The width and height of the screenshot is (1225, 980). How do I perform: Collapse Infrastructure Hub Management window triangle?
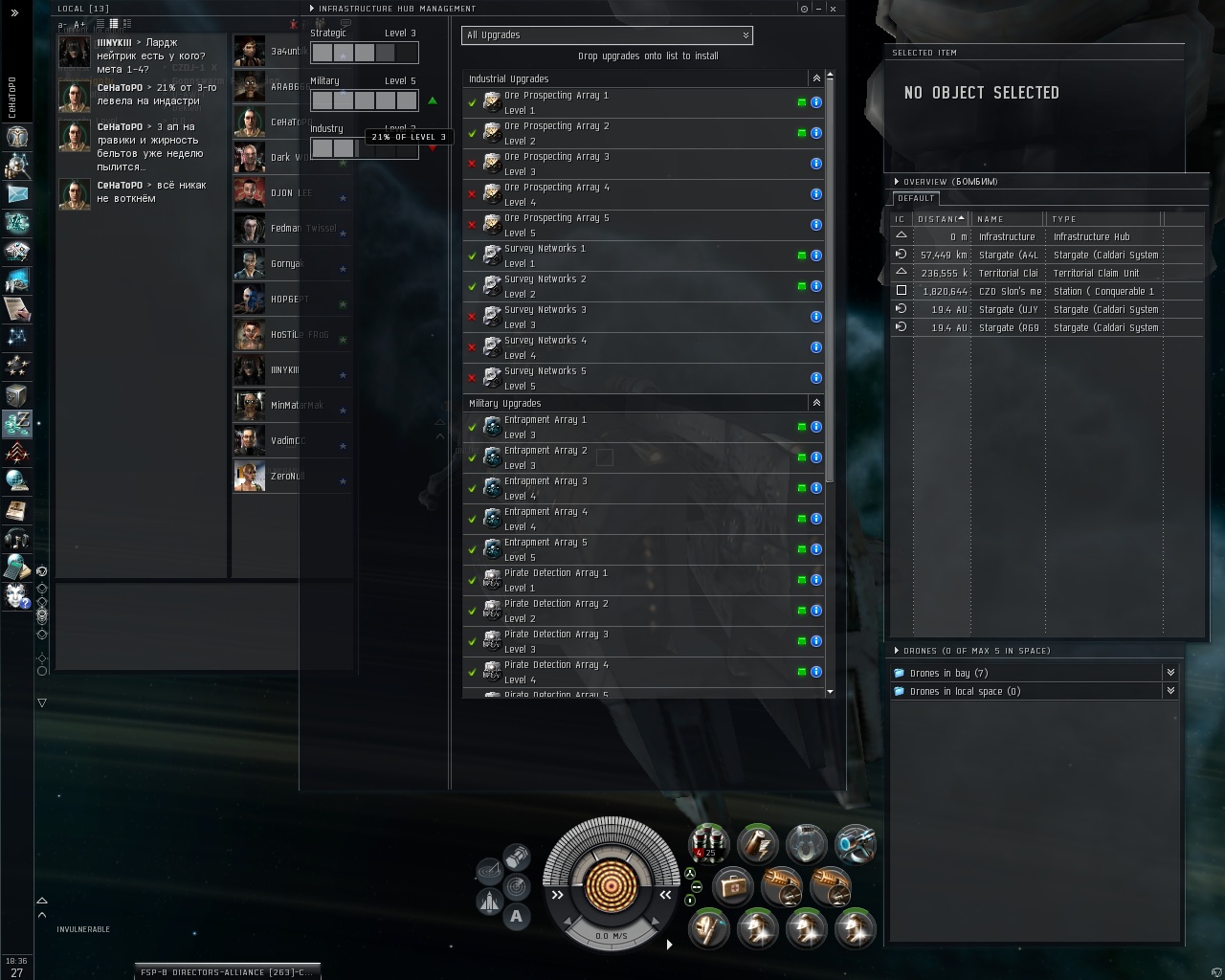(311, 8)
